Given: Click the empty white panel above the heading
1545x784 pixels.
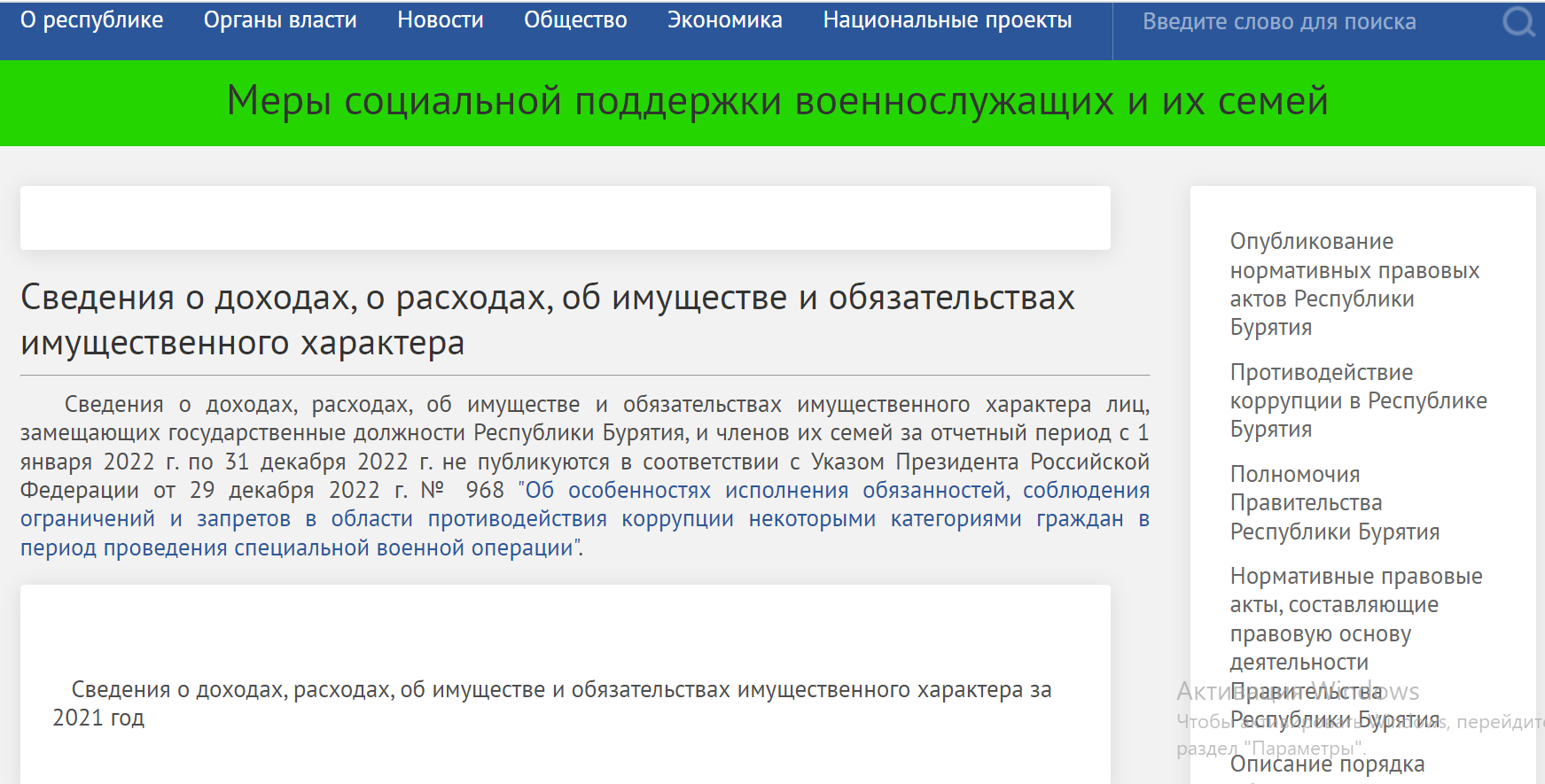Looking at the screenshot, I should 565,218.
